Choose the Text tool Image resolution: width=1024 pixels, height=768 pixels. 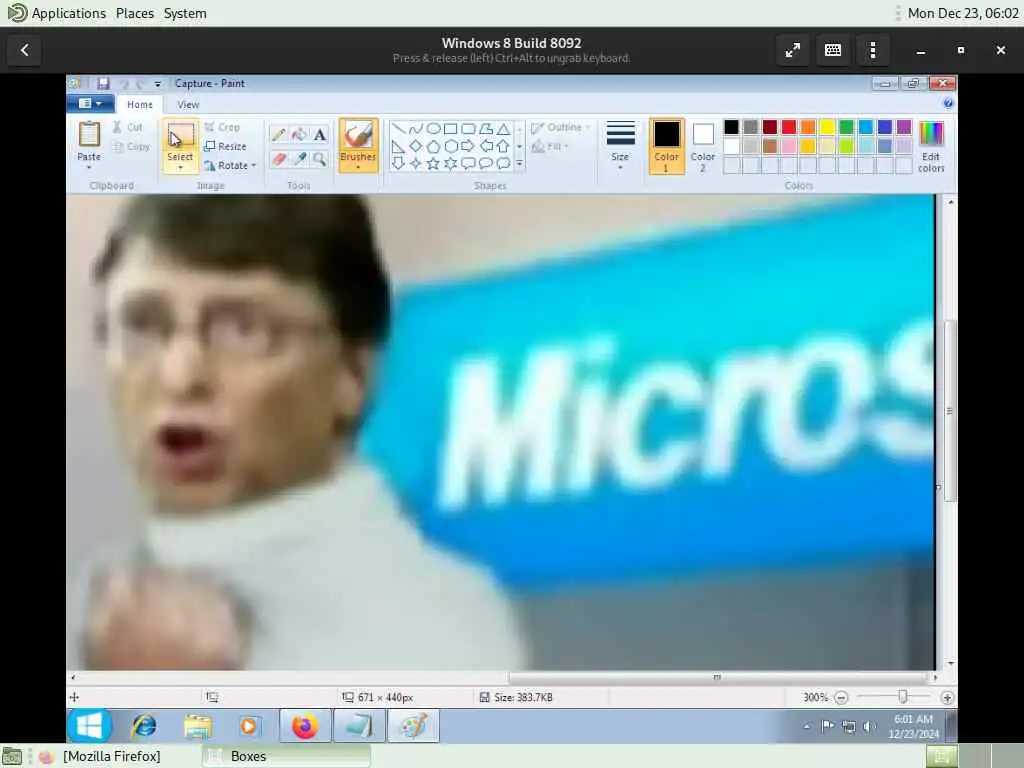click(319, 135)
